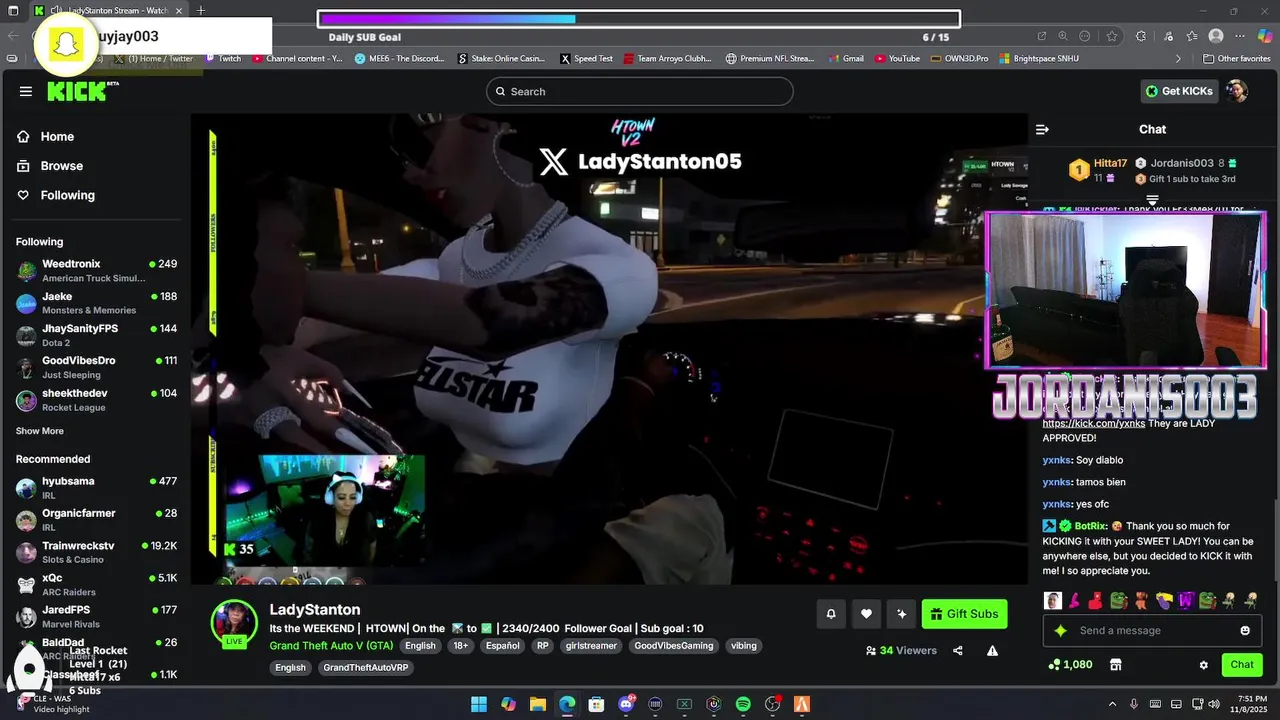Viewport: 1280px width, 720px height.
Task: Click Send a message input
Action: pyautogui.click(x=1152, y=631)
